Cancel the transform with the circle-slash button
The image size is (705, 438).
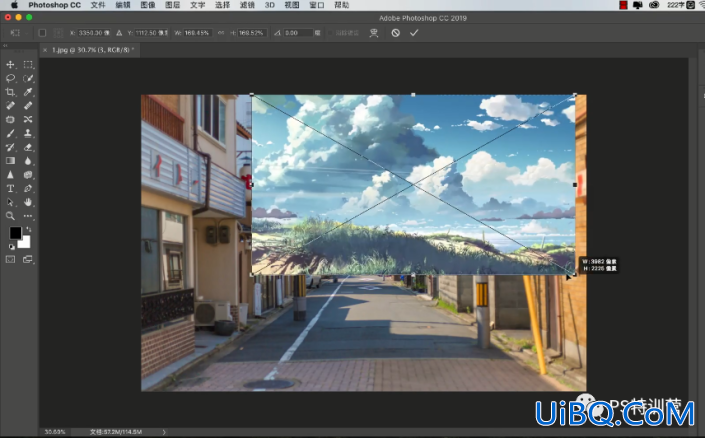(x=396, y=33)
